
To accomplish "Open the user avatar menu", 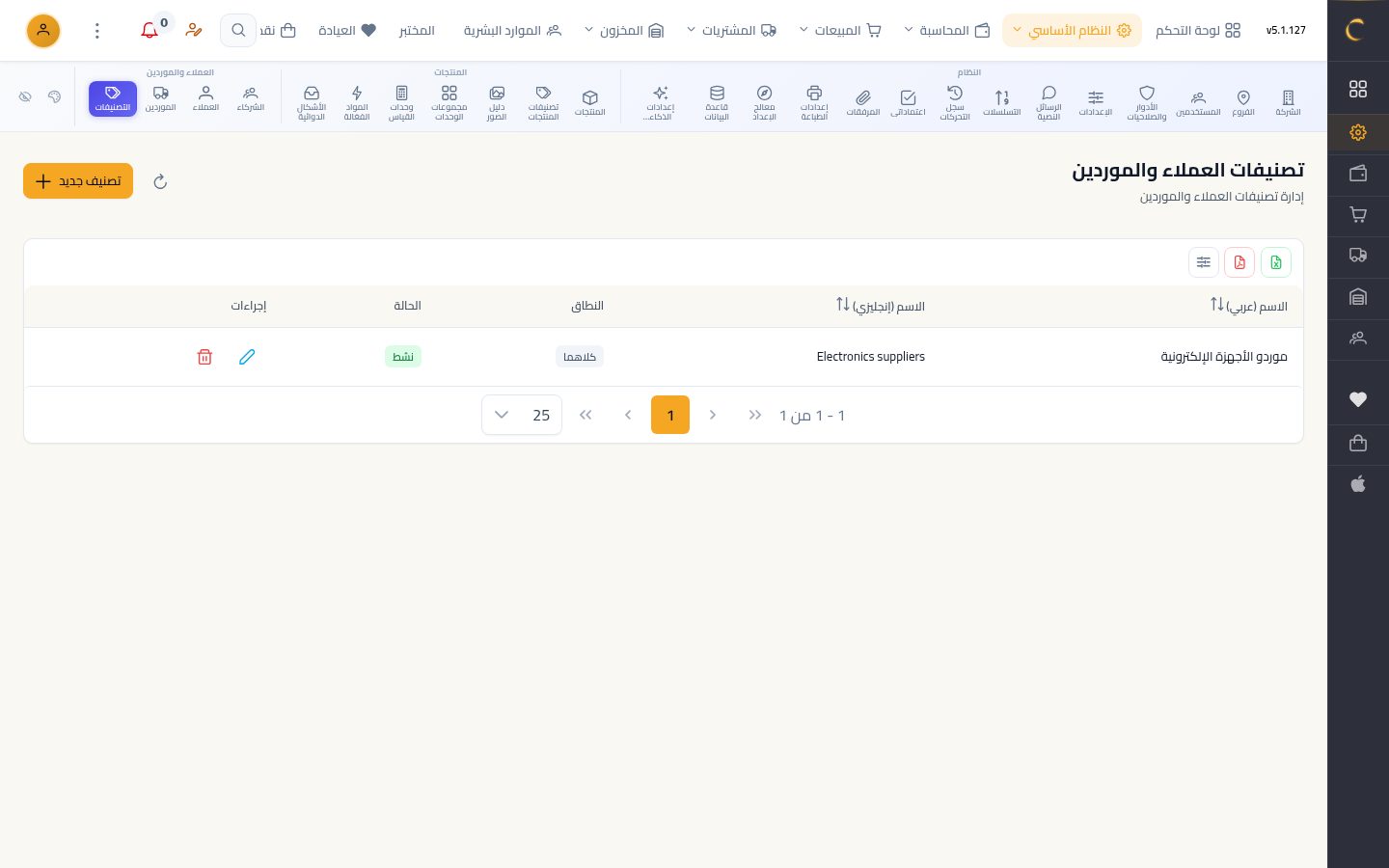I will 43,31.
